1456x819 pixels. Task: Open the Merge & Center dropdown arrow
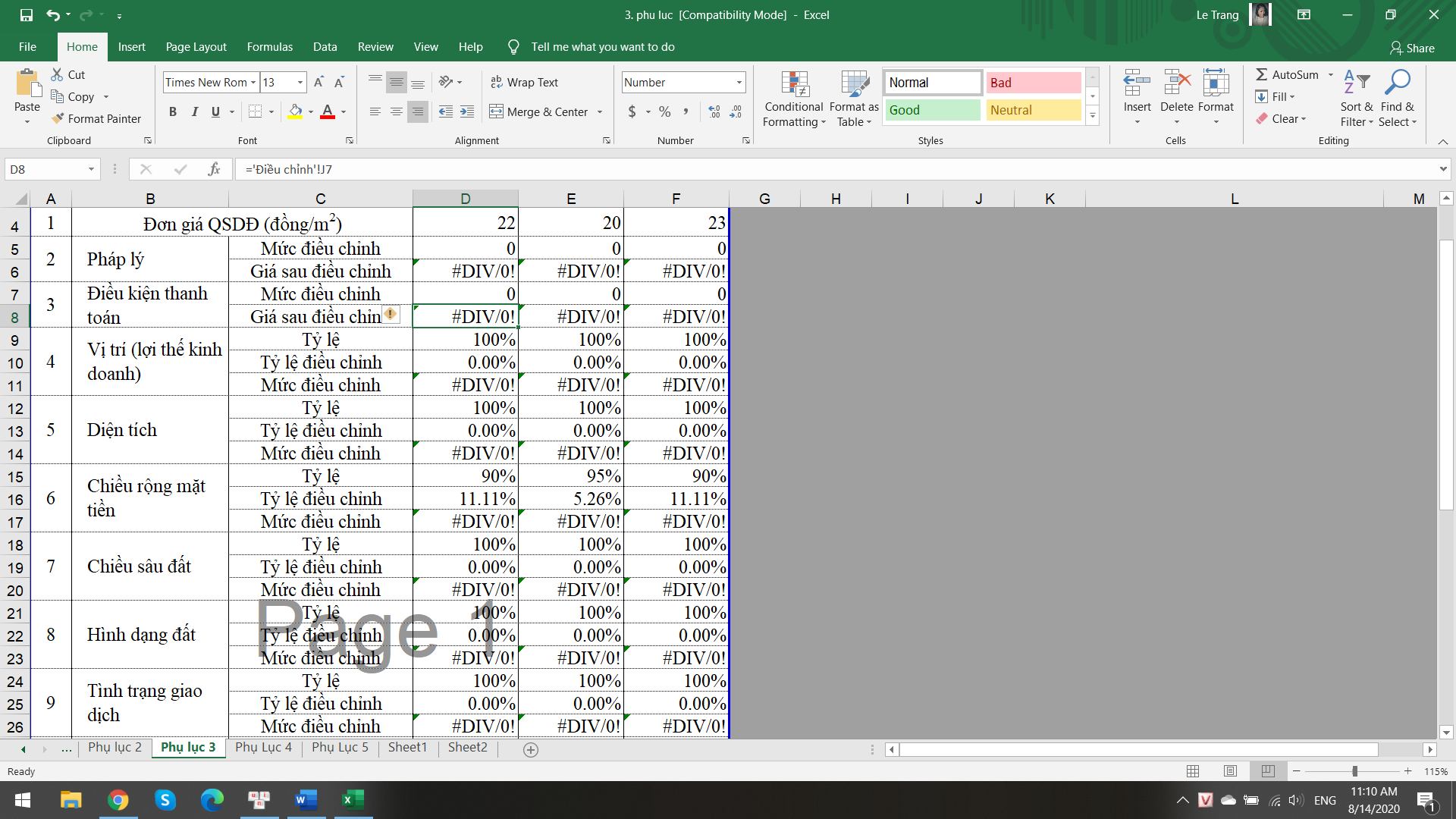click(600, 111)
